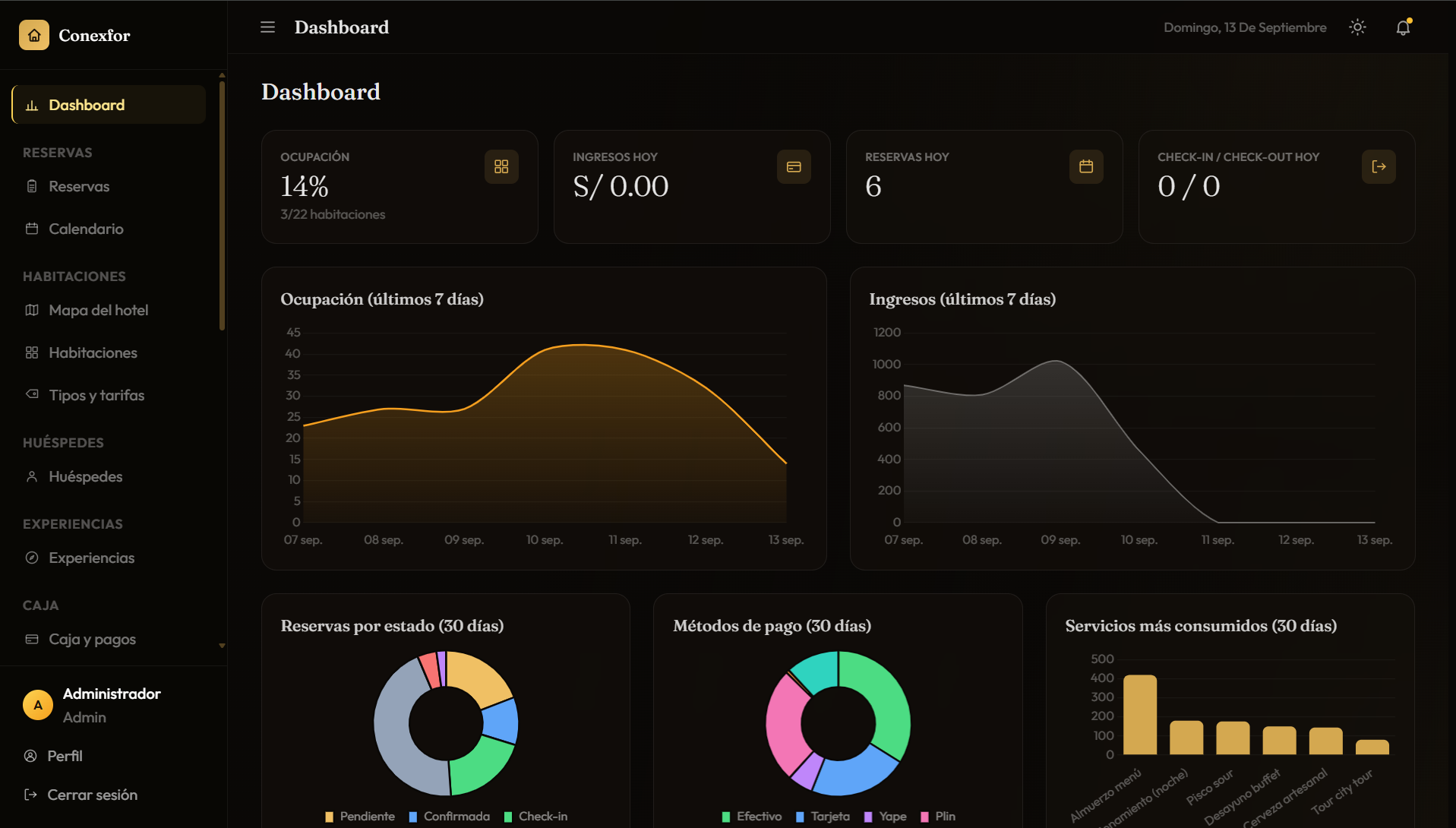Screen dimensions: 1456x828
Task: Open Experiencias in the sidebar
Action: [x=109, y=558]
